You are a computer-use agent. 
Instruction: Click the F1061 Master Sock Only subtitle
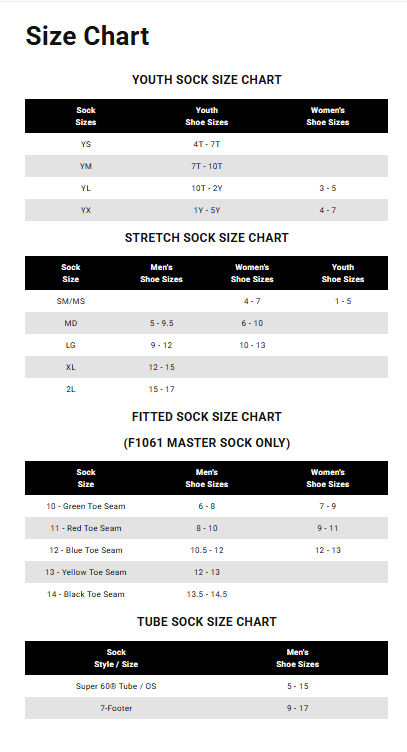(x=207, y=443)
